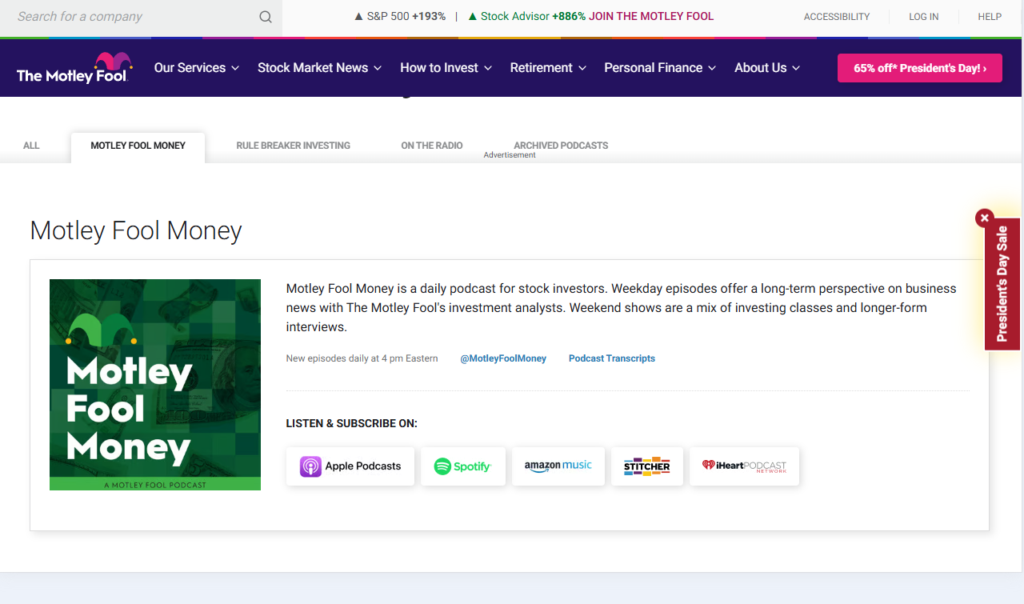Screen dimensions: 1024x604
Task: Expand the Personal Finance dropdown
Action: (653, 68)
